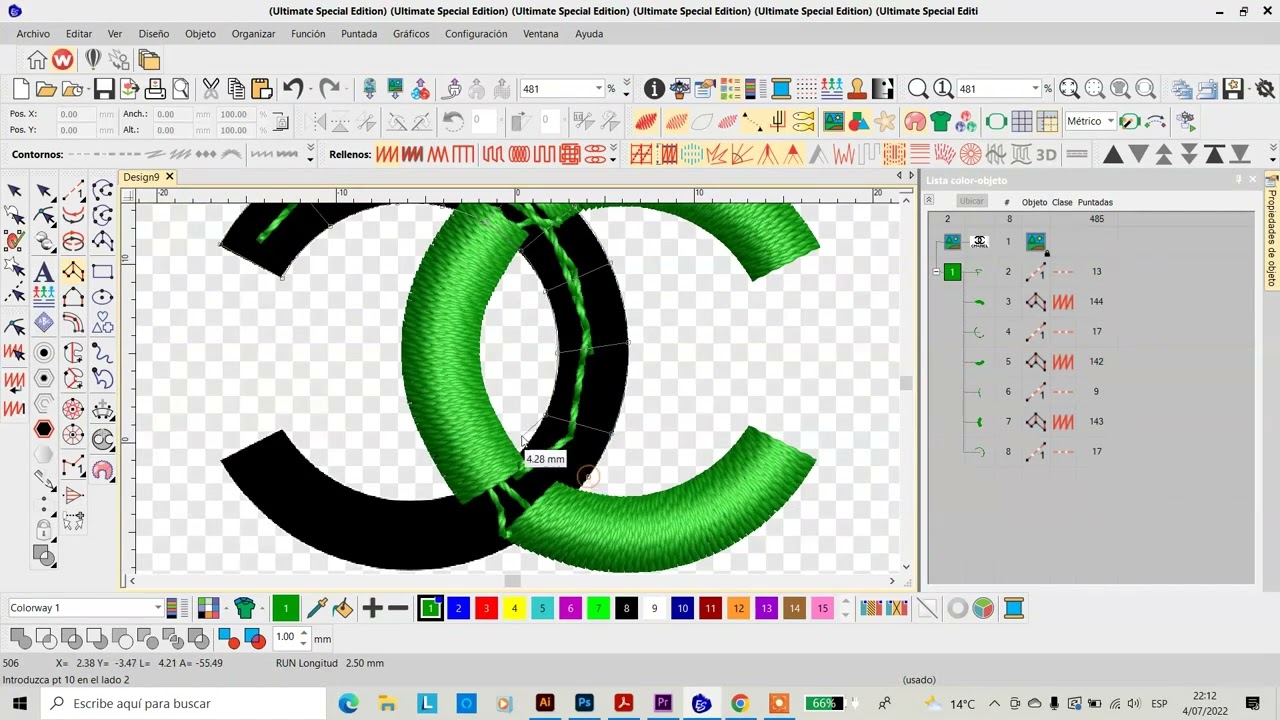Save the design with floppy disk icon
Screen dimensions: 1280x720
tap(104, 89)
